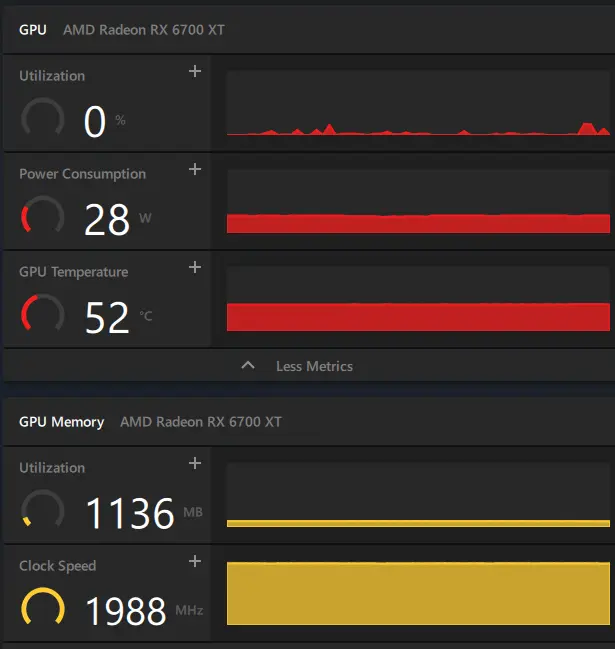The height and width of the screenshot is (649, 615).
Task: Click the Power Consumption label
Action: (82, 174)
